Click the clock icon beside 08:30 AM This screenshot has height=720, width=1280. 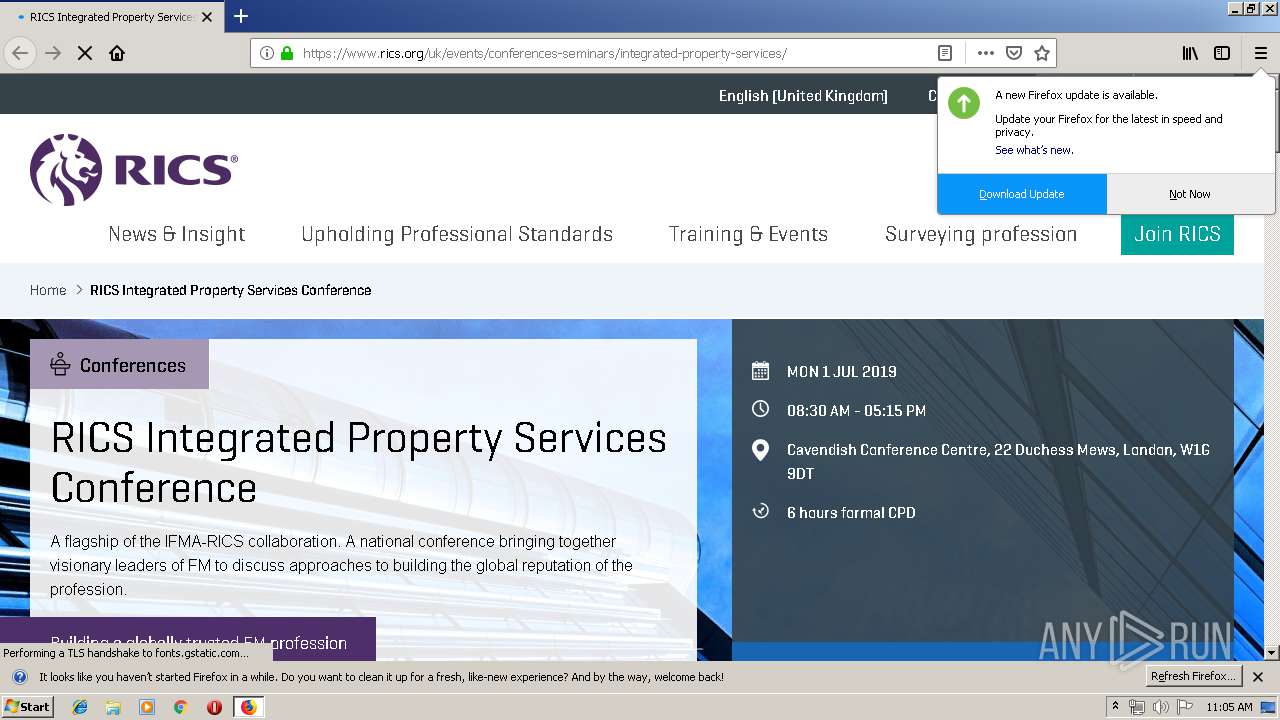click(x=760, y=409)
